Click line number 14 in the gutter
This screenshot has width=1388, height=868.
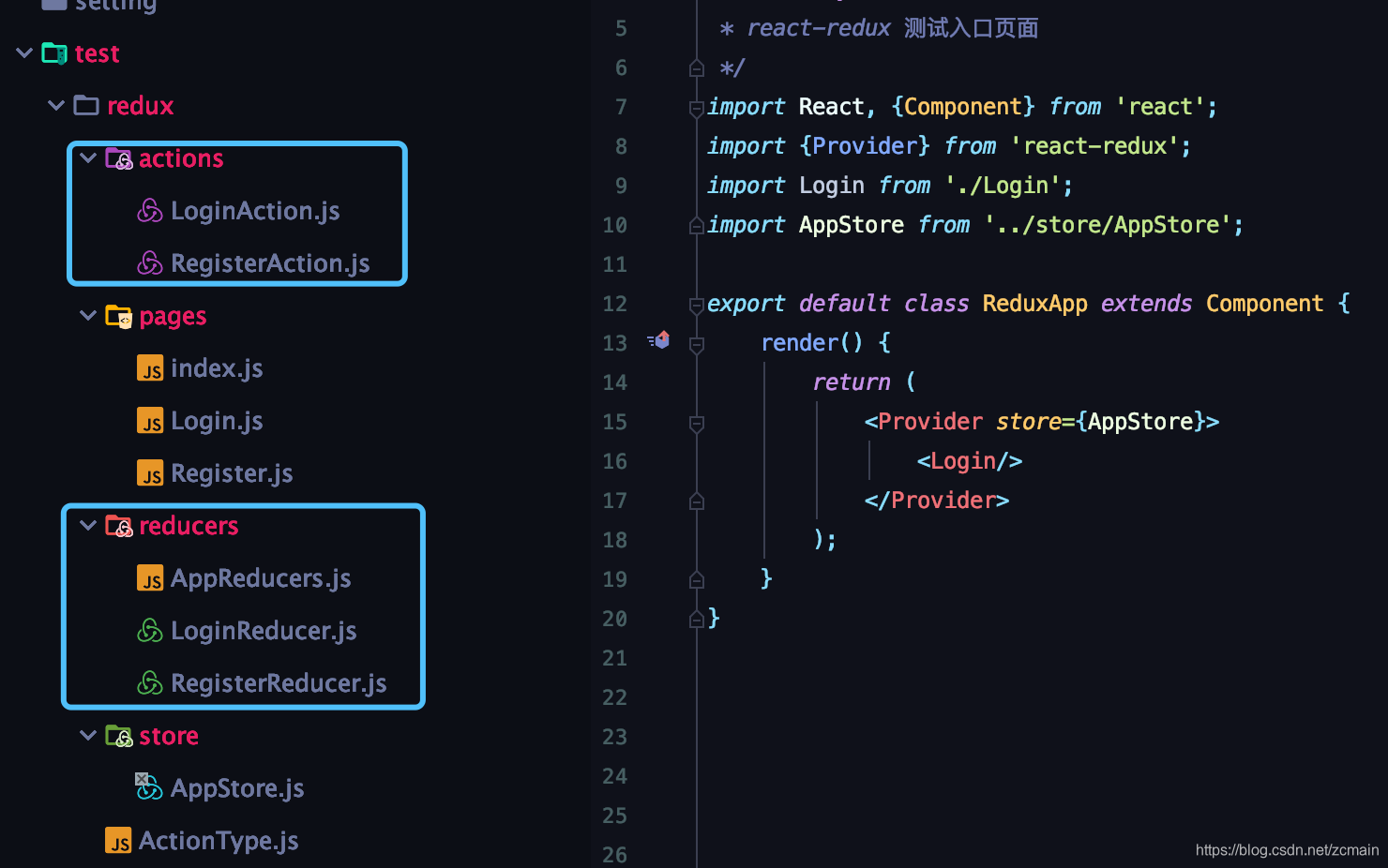614,382
